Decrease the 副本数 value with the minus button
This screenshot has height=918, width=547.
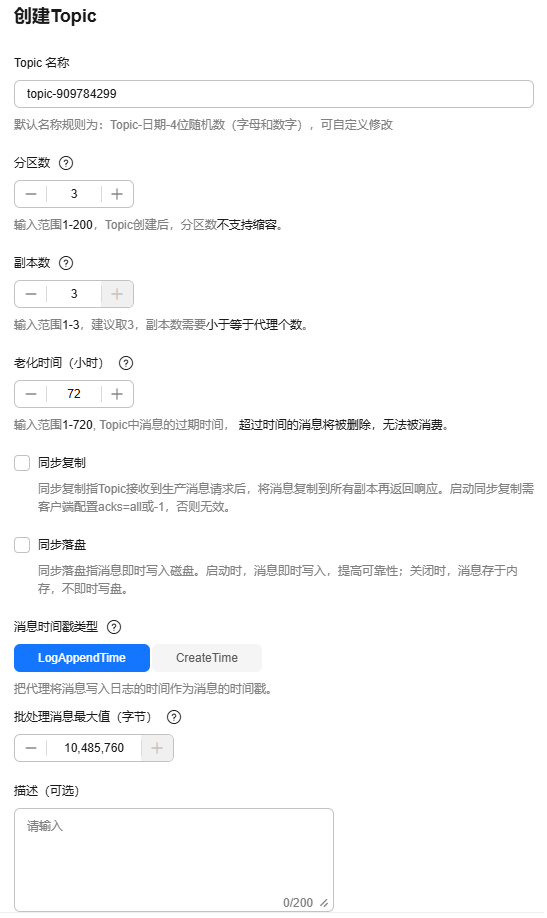coord(31,294)
